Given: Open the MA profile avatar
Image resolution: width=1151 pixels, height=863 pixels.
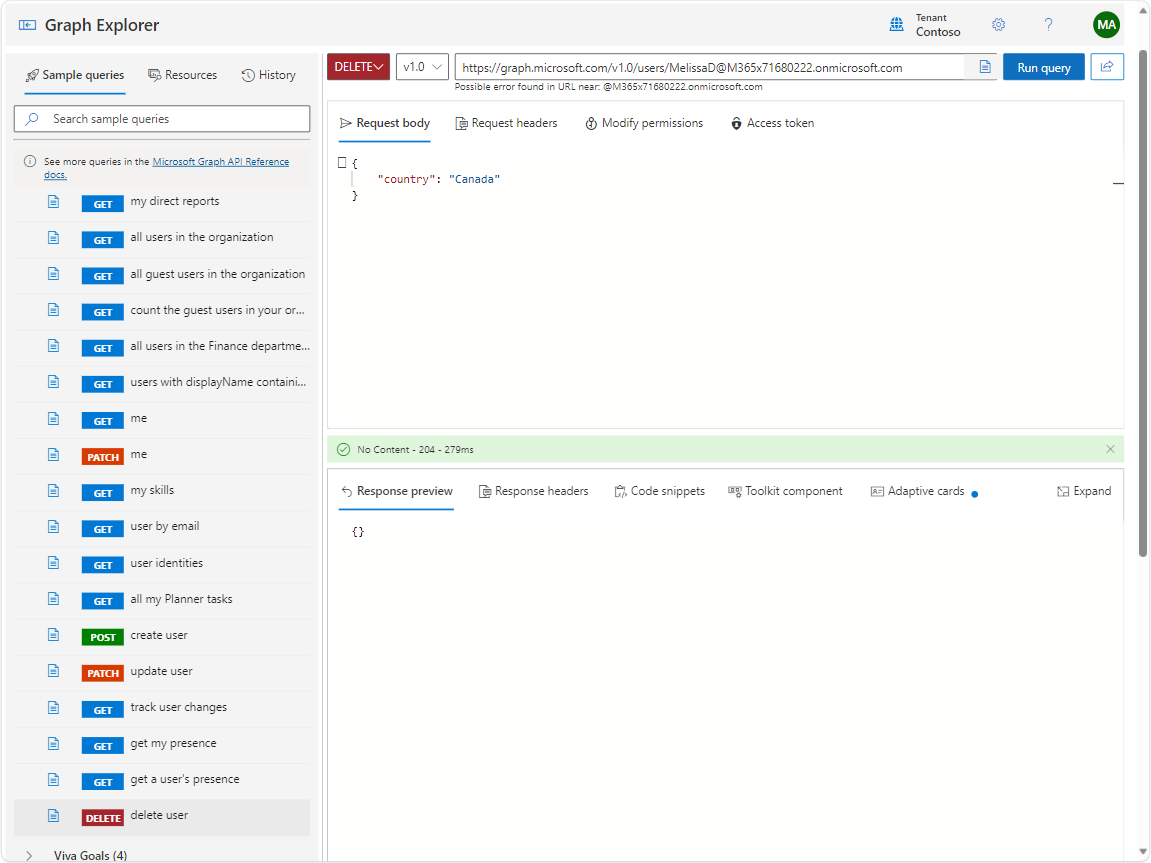Looking at the screenshot, I should click(x=1106, y=25).
